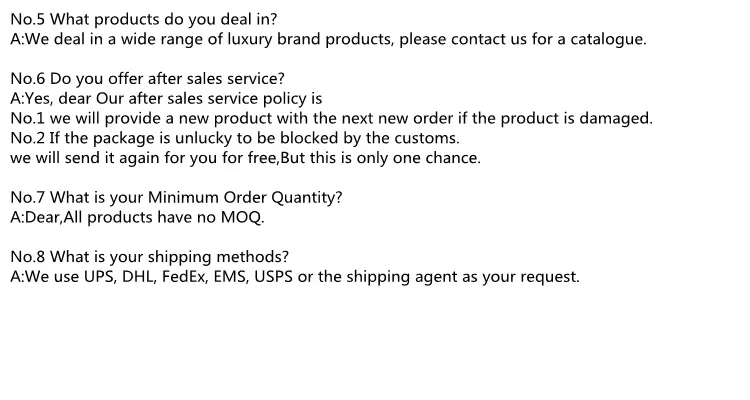The image size is (750, 400).
Task: Select the 'No.7 Minimum Order Quantity' question
Action: tap(176, 197)
